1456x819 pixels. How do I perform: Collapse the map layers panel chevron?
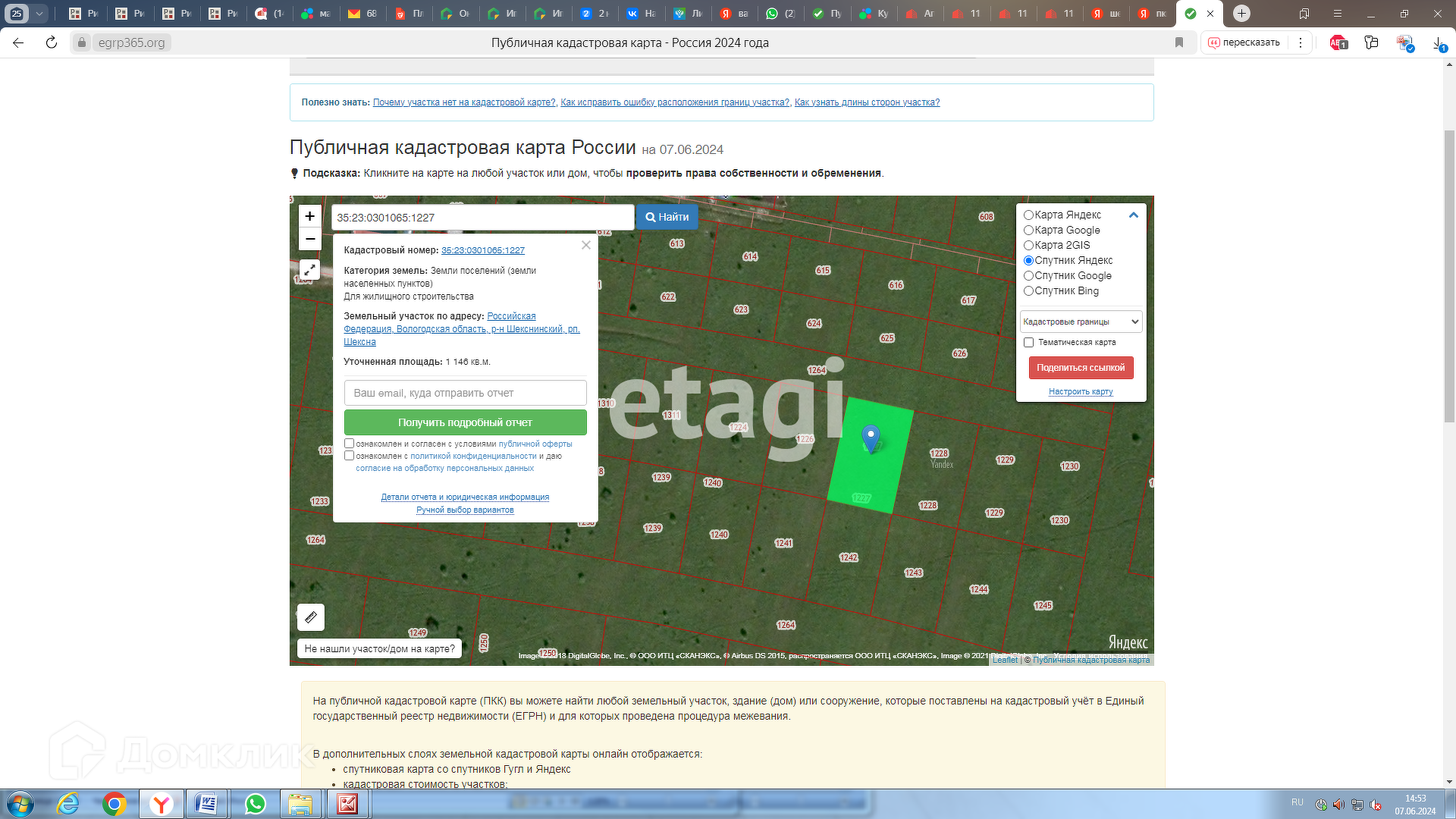(x=1134, y=215)
